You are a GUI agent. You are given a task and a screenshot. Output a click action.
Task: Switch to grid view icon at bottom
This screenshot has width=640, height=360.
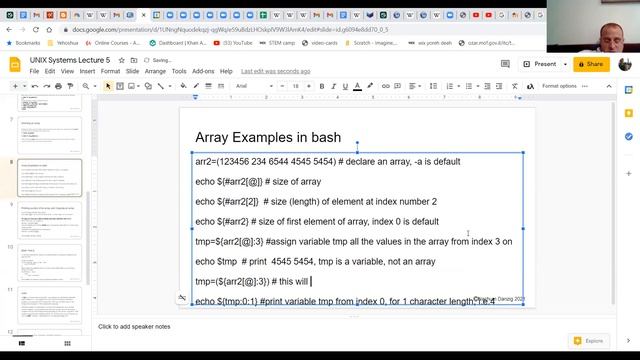(67, 343)
